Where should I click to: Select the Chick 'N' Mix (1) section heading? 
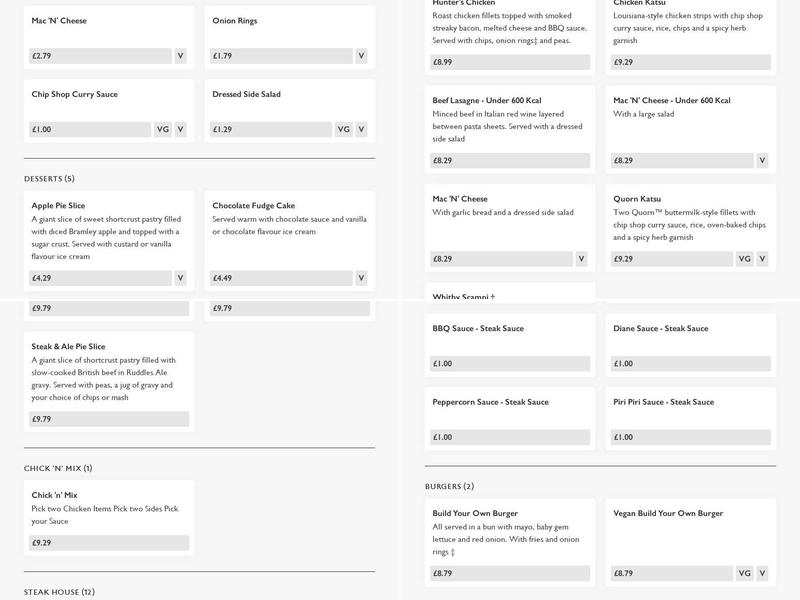58,468
